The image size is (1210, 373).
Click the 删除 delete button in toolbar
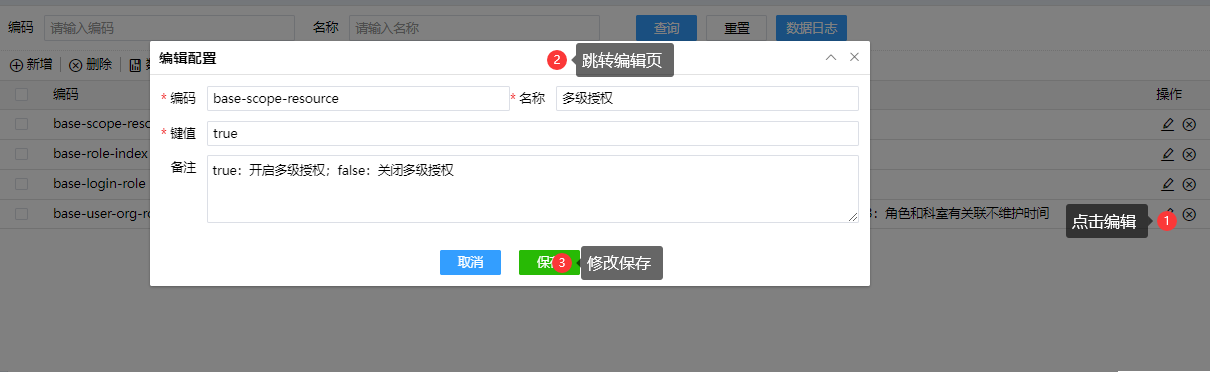[90, 65]
